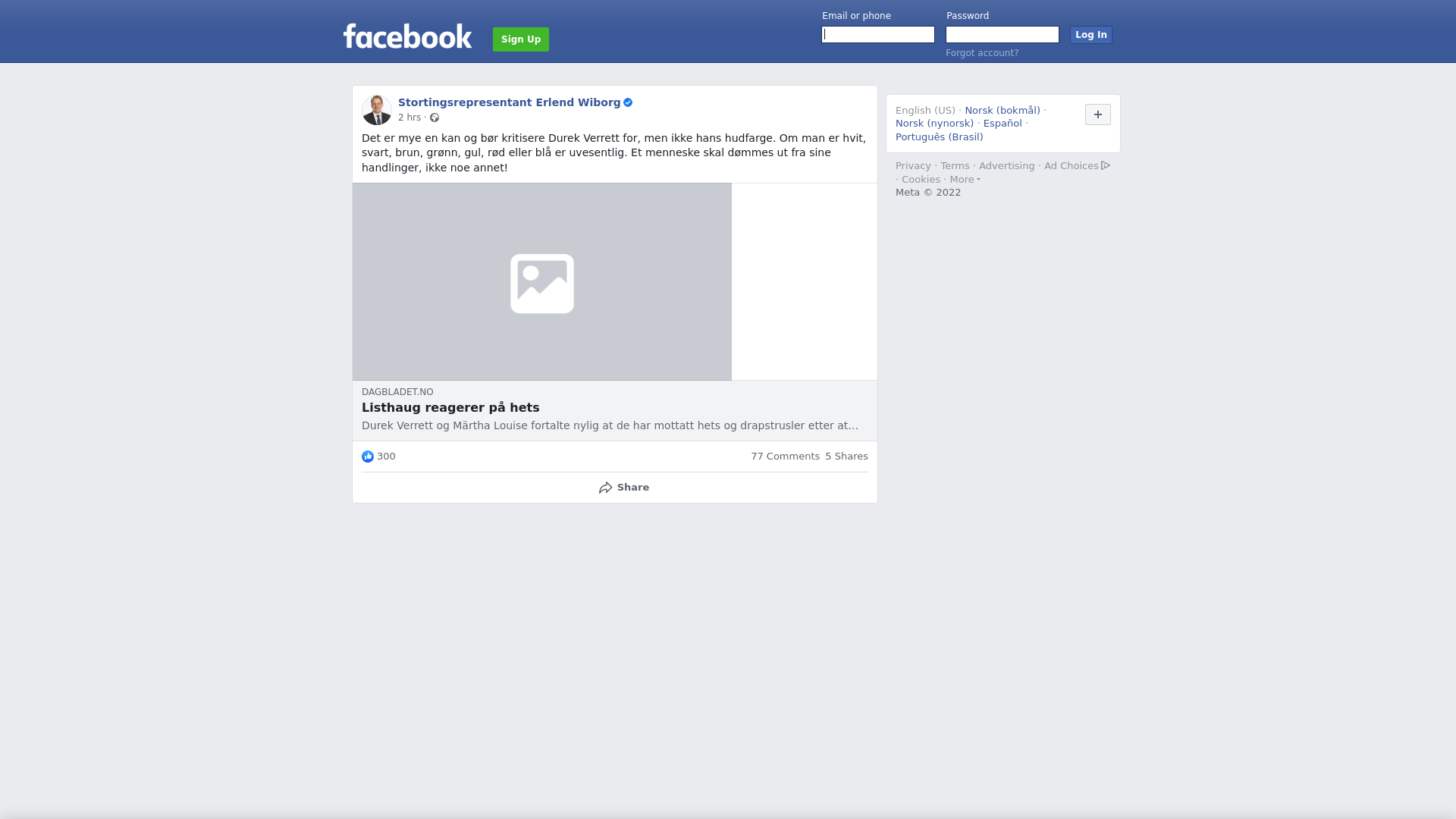This screenshot has width=1456, height=819.
Task: Open the Forgot account link
Action: (x=982, y=53)
